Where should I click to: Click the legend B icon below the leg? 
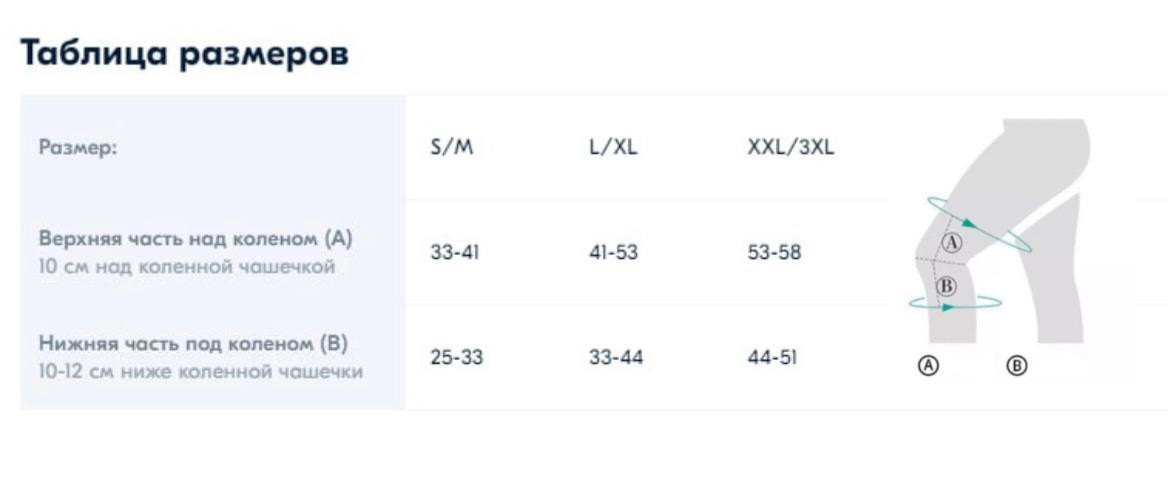pyautogui.click(x=1017, y=366)
